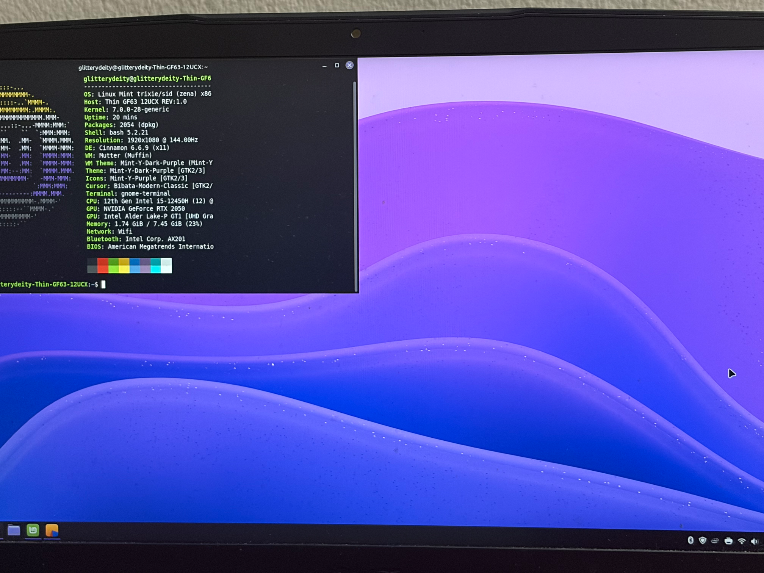The height and width of the screenshot is (573, 764).
Task: Click the "DE: Cinnamon 6.6.9" line
Action: coord(127,148)
